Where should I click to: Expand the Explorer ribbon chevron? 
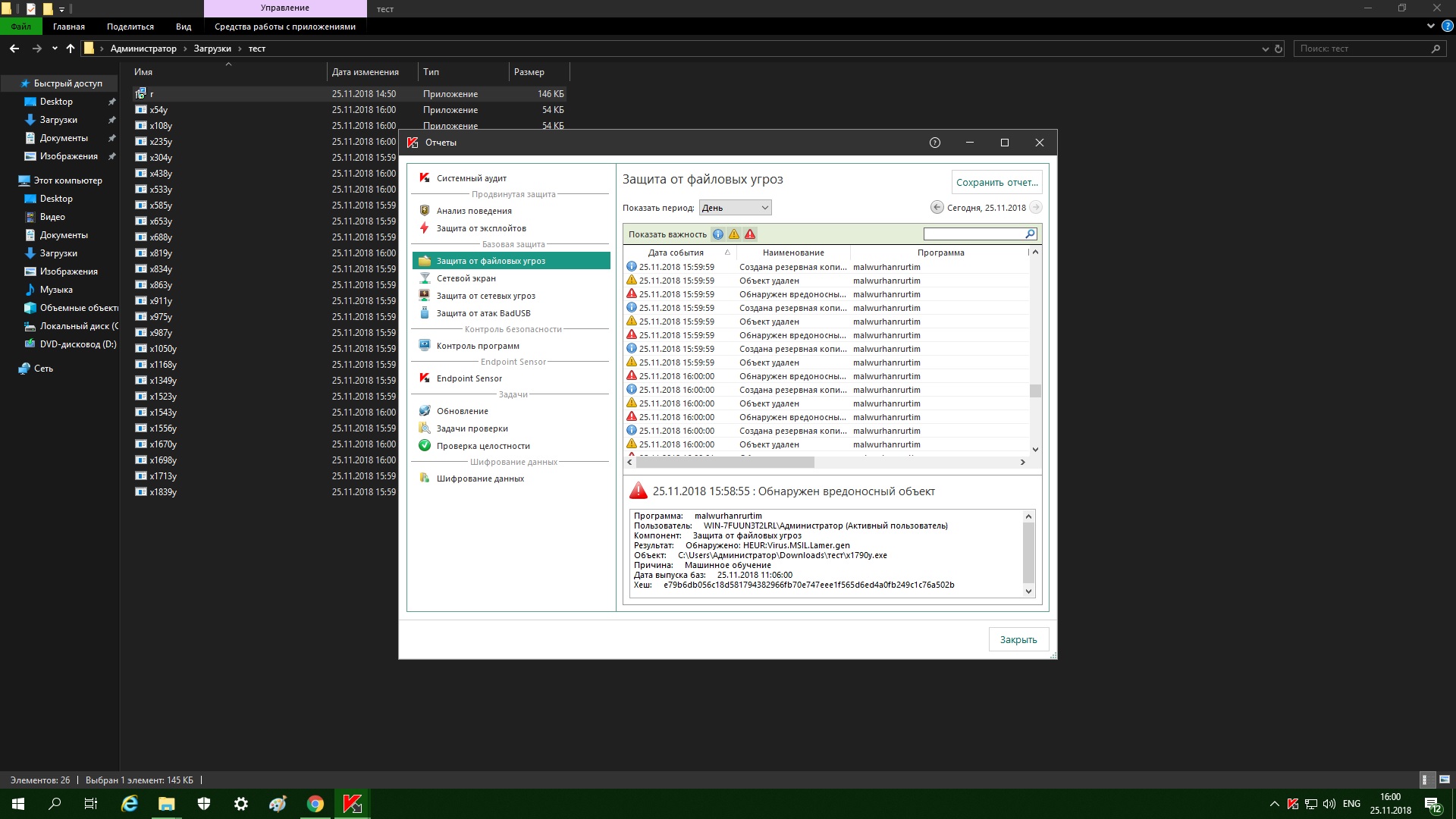[x=1430, y=26]
